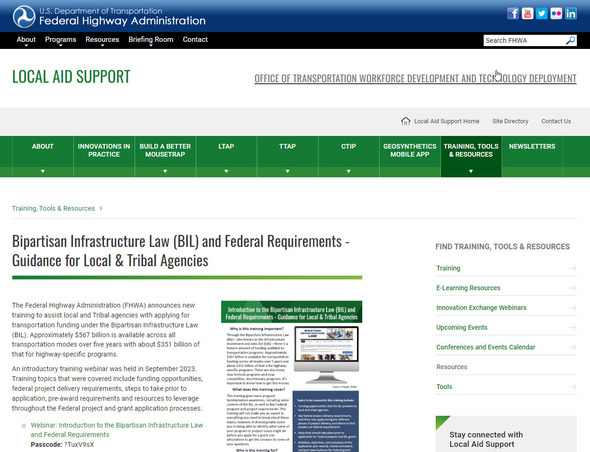Expand the LTAP menu dropdown arrow
The image size is (590, 452).
pos(226,171)
